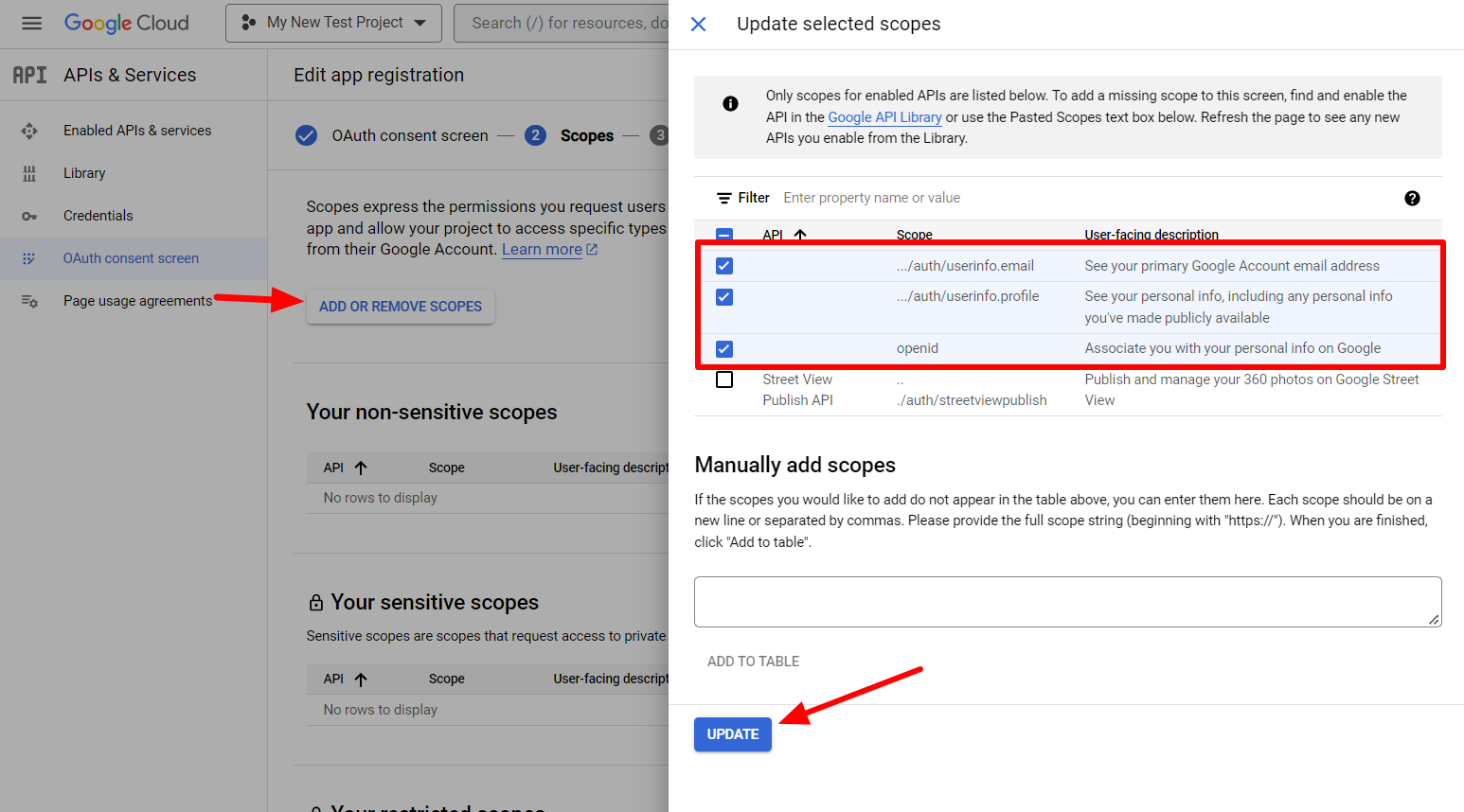Click ADD TO TABLE button
Image resolution: width=1464 pixels, height=812 pixels.
point(753,662)
